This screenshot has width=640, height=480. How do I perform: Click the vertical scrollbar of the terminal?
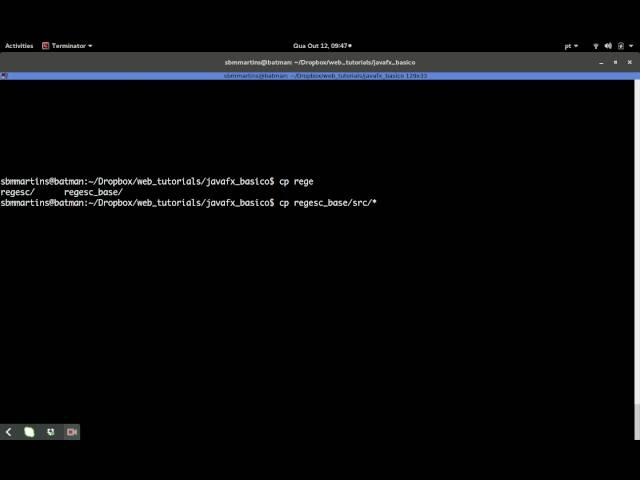click(x=637, y=260)
